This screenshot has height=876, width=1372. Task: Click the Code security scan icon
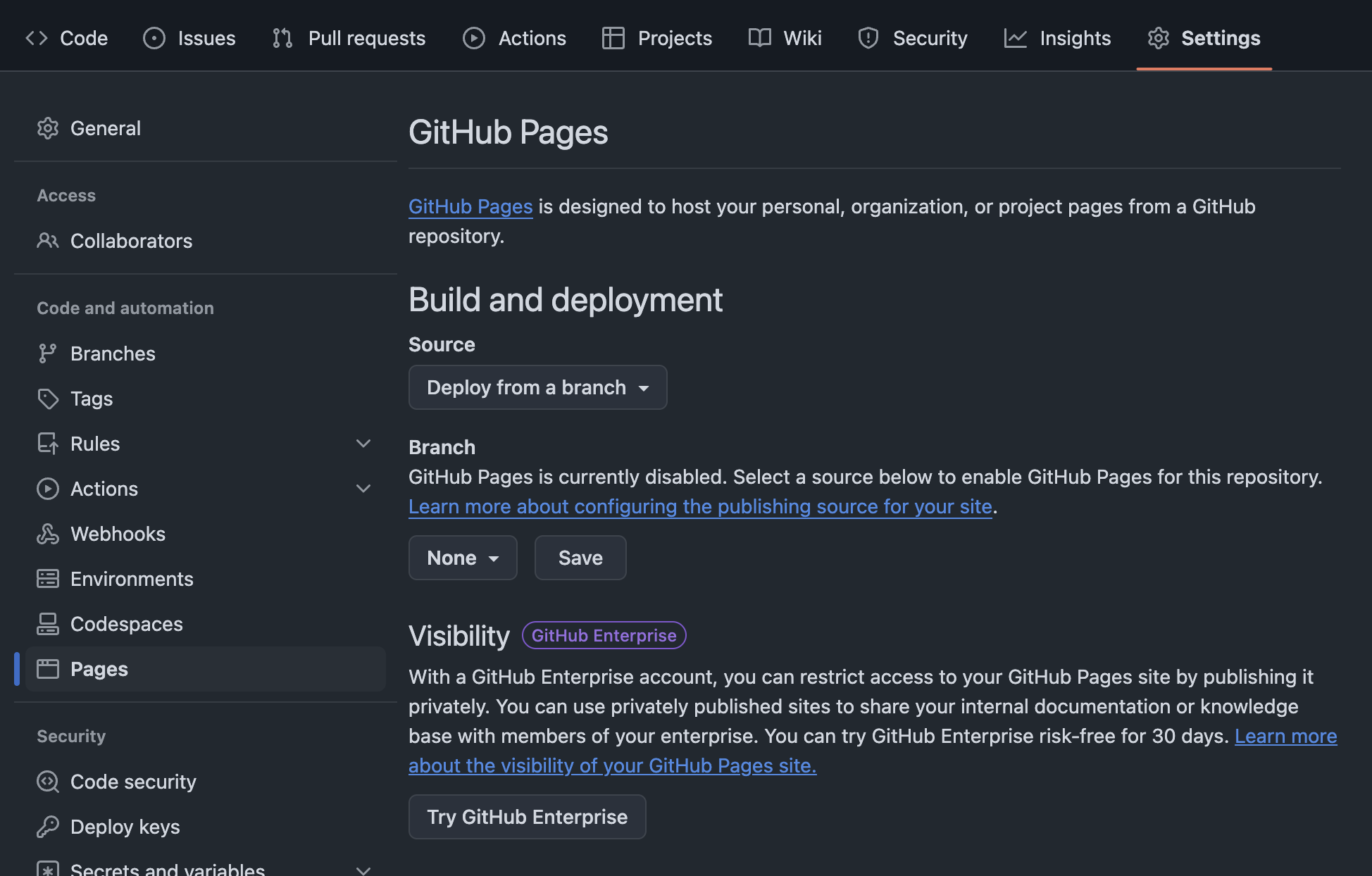tap(48, 782)
